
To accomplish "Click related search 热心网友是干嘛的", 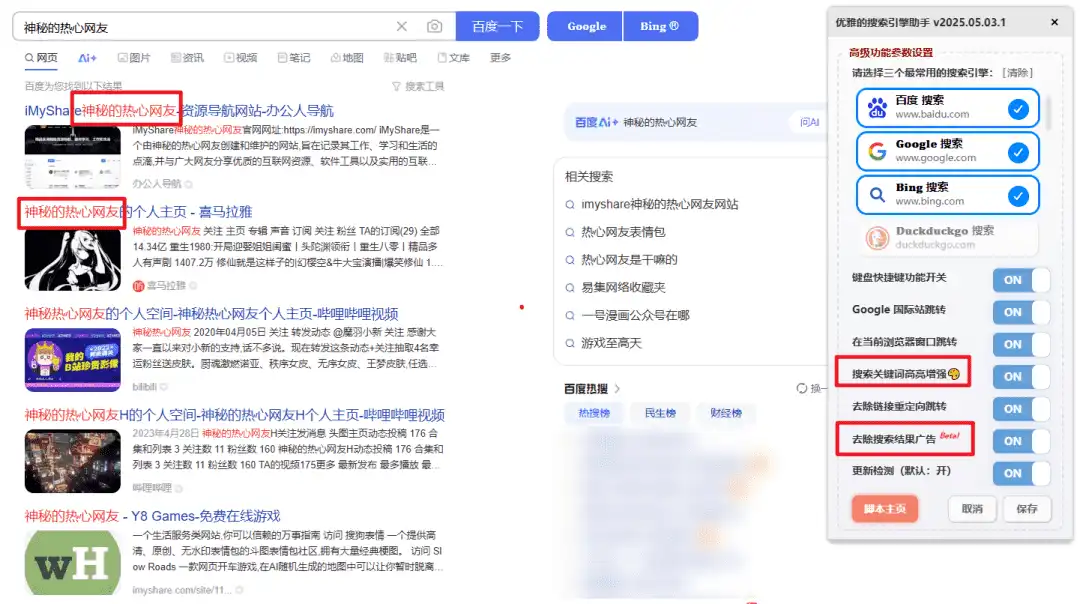I will click(629, 260).
